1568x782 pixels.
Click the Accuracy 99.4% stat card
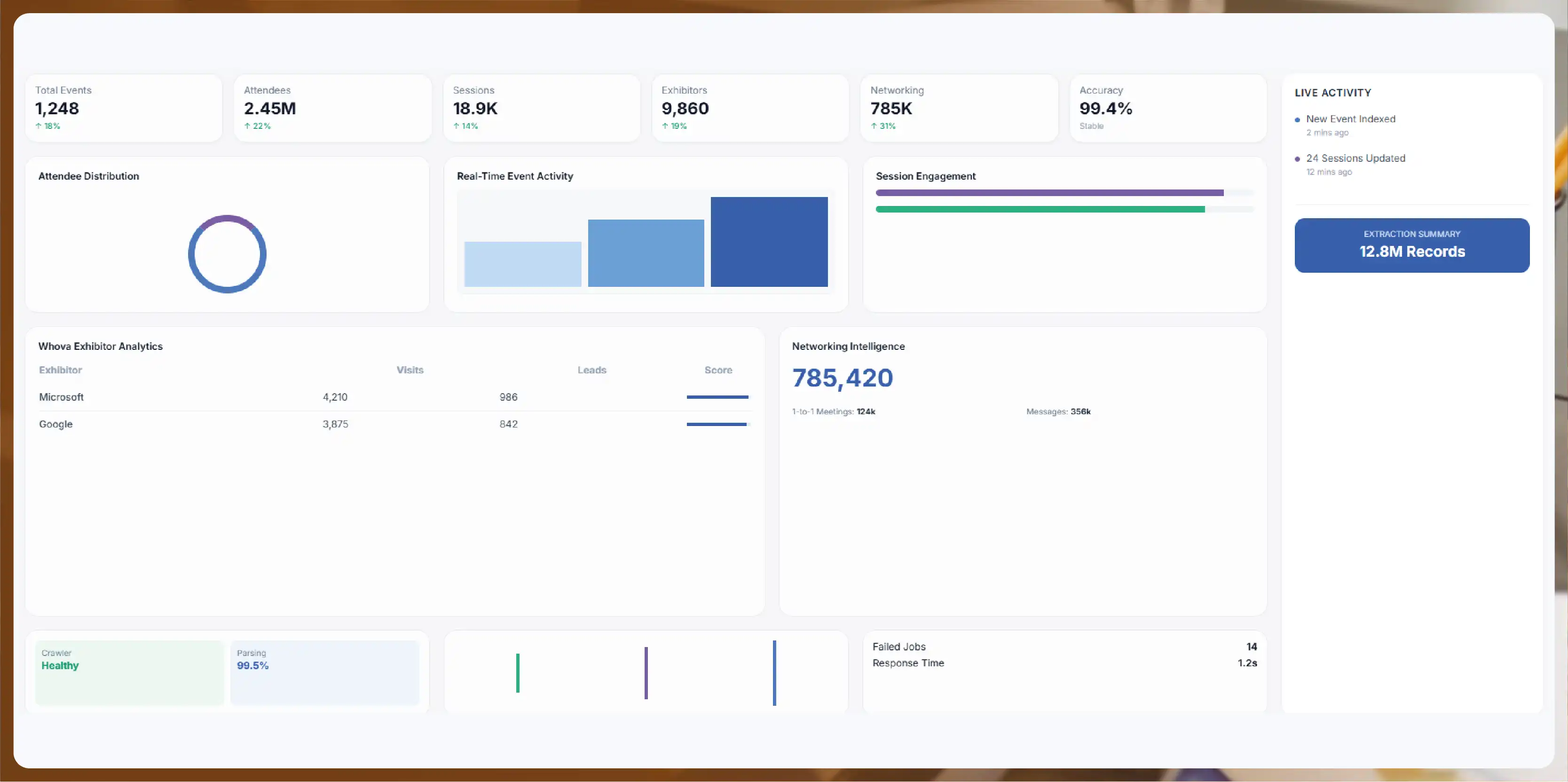click(x=1167, y=108)
